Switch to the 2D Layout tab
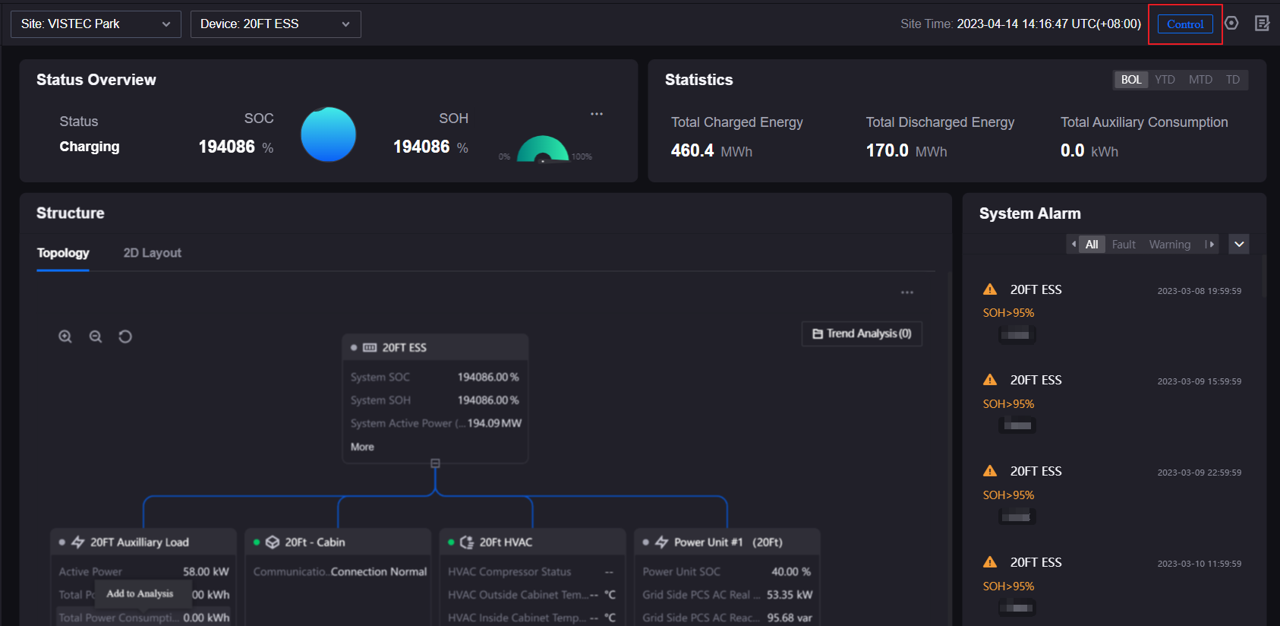 (152, 253)
